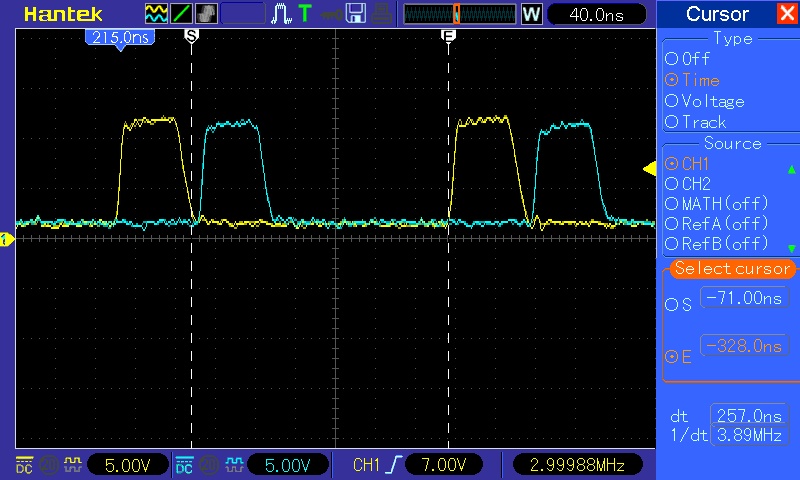Click the green diagonal line icon
The width and height of the screenshot is (800, 480).
pos(181,14)
